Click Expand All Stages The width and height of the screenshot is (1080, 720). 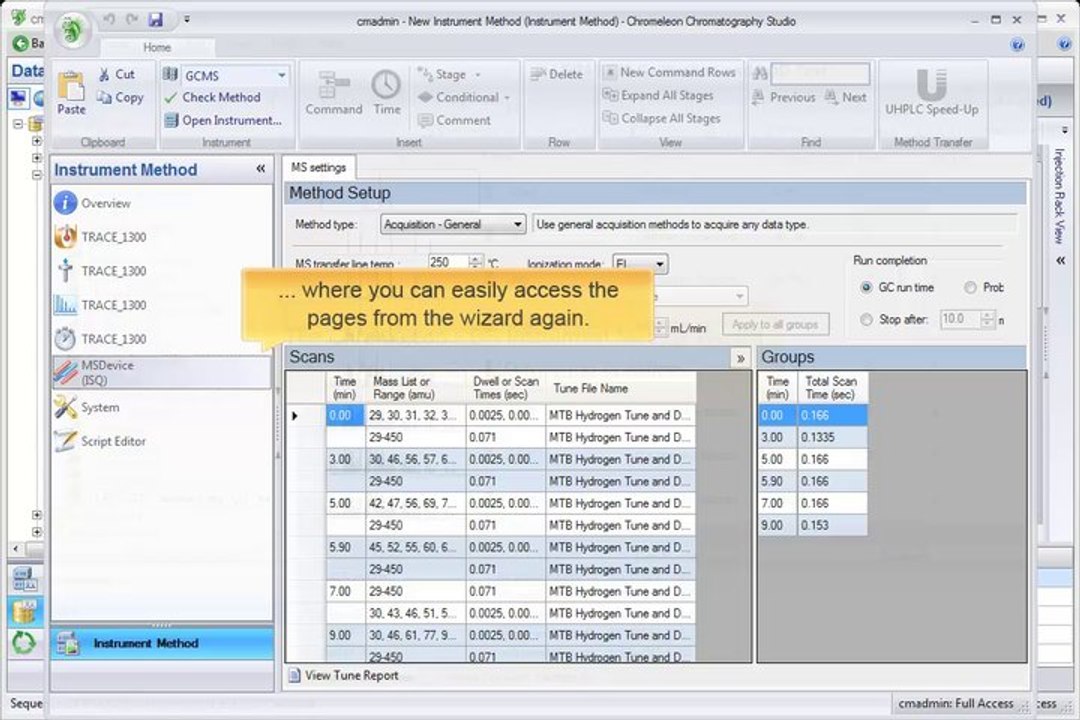pyautogui.click(x=658, y=95)
